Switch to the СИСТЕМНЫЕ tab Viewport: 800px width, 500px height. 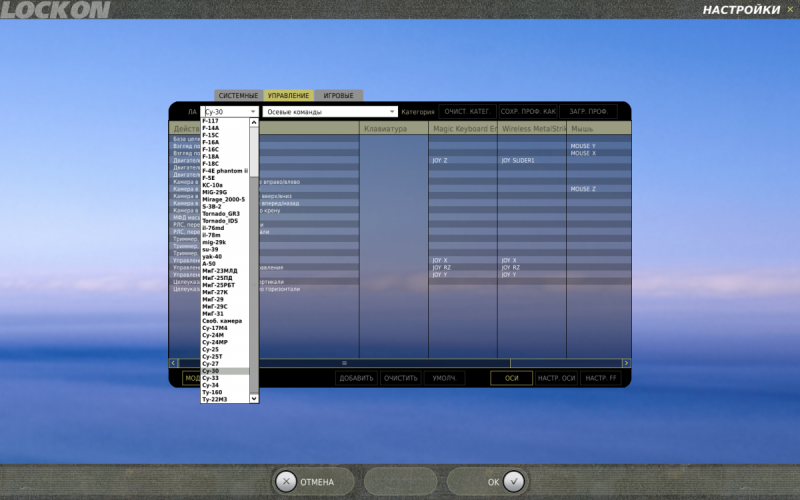pos(238,95)
